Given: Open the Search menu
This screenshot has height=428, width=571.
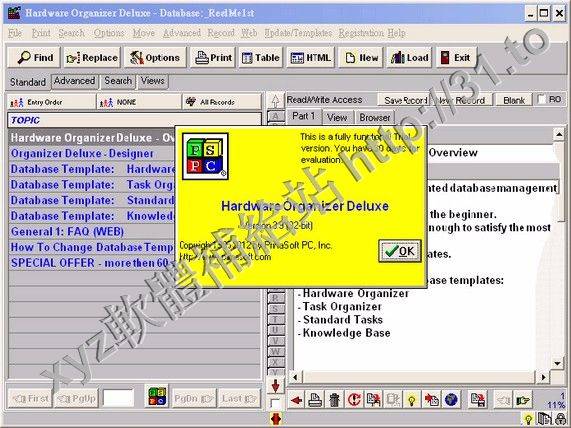Looking at the screenshot, I should 71,33.
